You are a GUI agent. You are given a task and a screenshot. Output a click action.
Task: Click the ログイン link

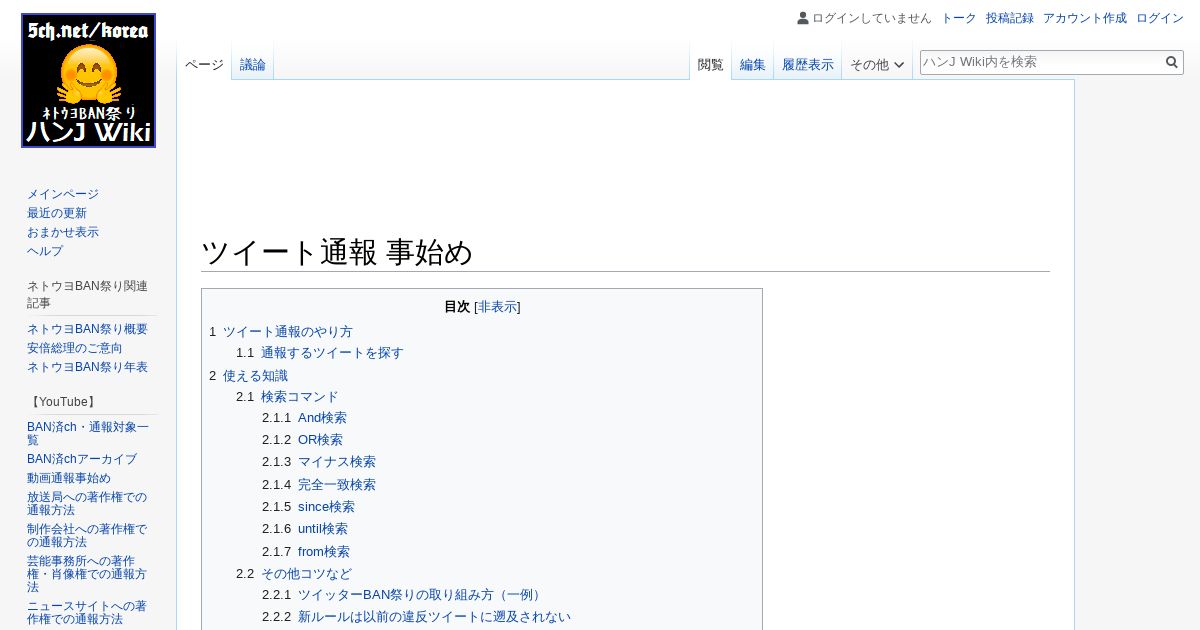tap(1160, 18)
